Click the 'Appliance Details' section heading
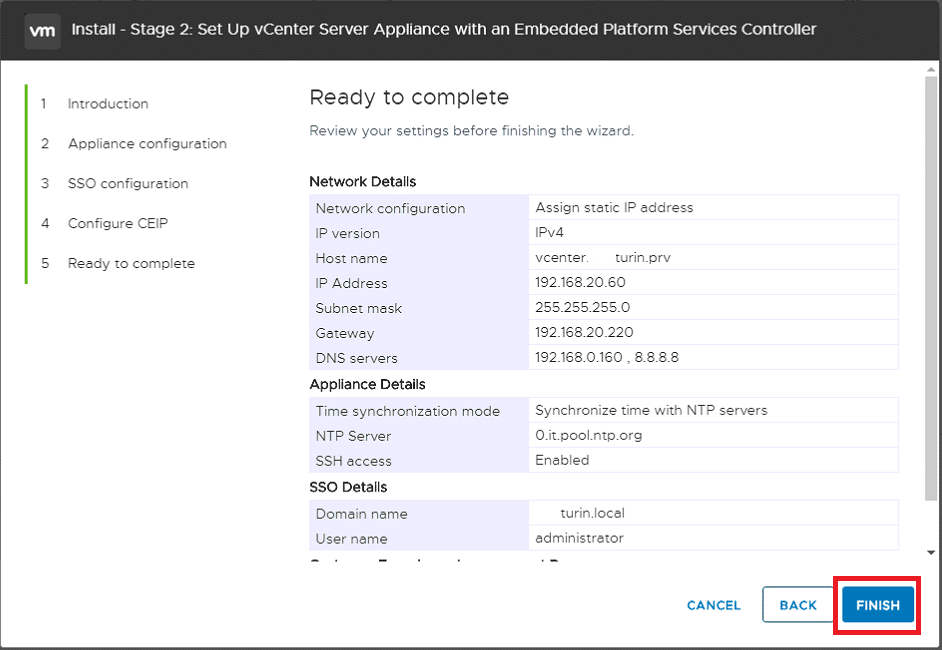The width and height of the screenshot is (942, 650). tap(367, 384)
